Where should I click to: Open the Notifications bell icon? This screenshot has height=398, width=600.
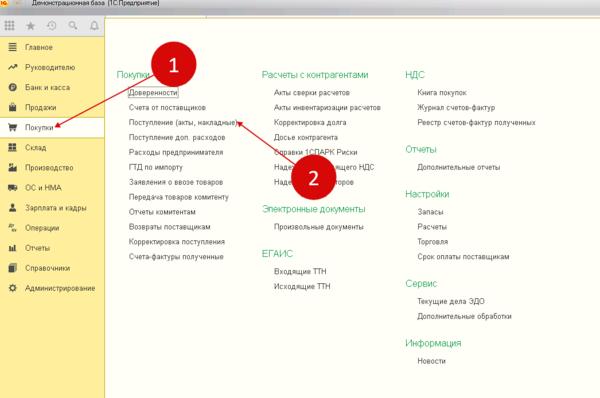click(x=94, y=26)
